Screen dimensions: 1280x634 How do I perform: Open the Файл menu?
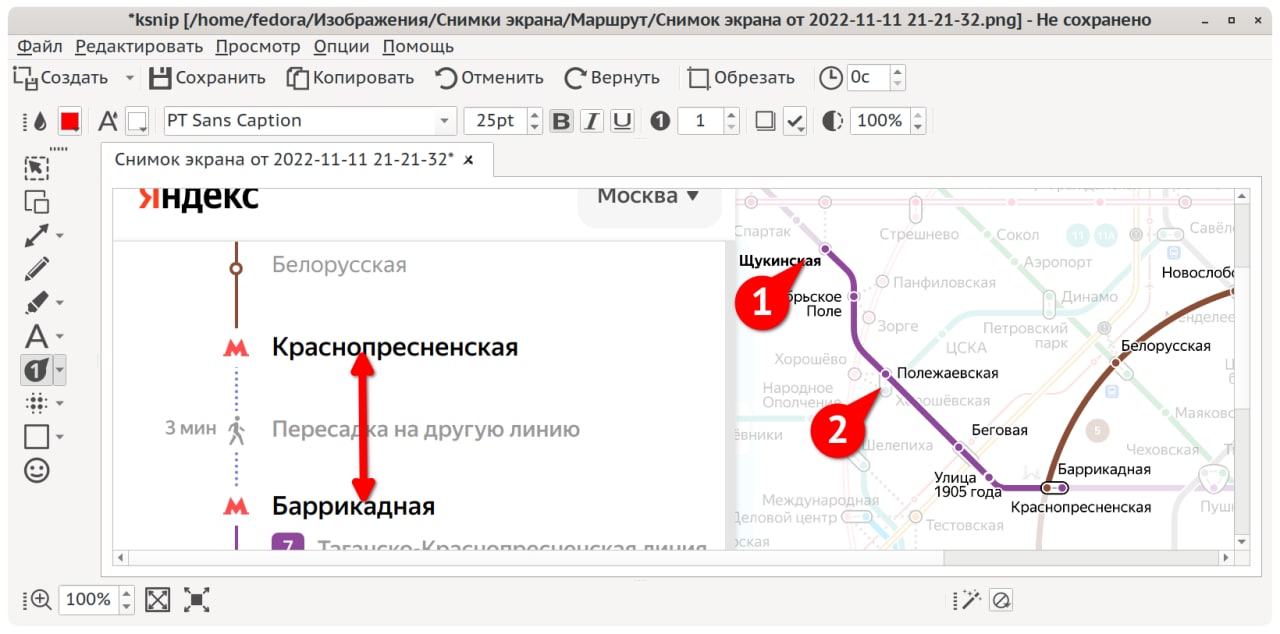40,46
